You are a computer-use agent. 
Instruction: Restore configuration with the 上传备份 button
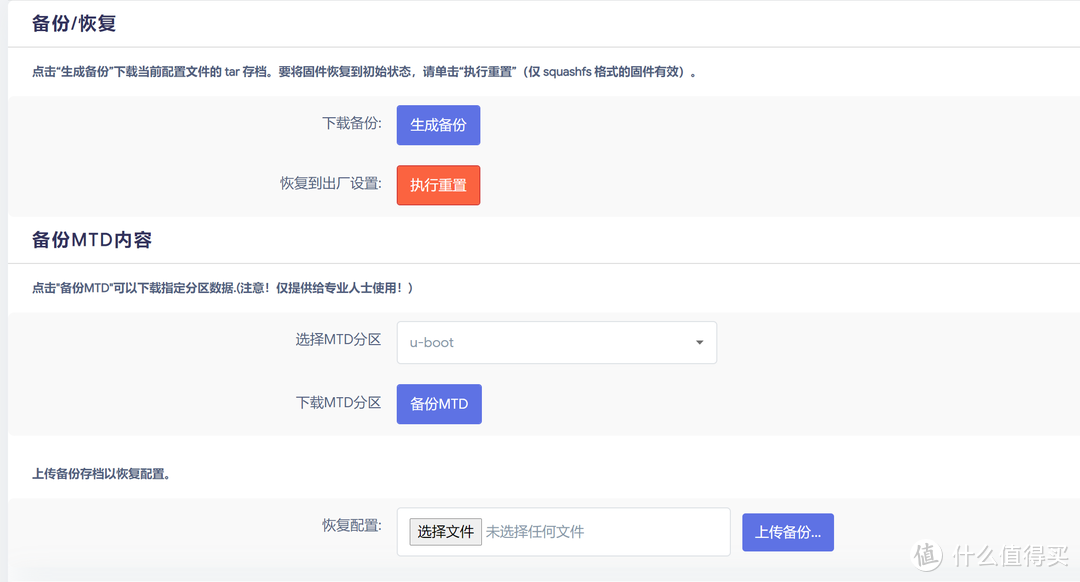coord(787,532)
